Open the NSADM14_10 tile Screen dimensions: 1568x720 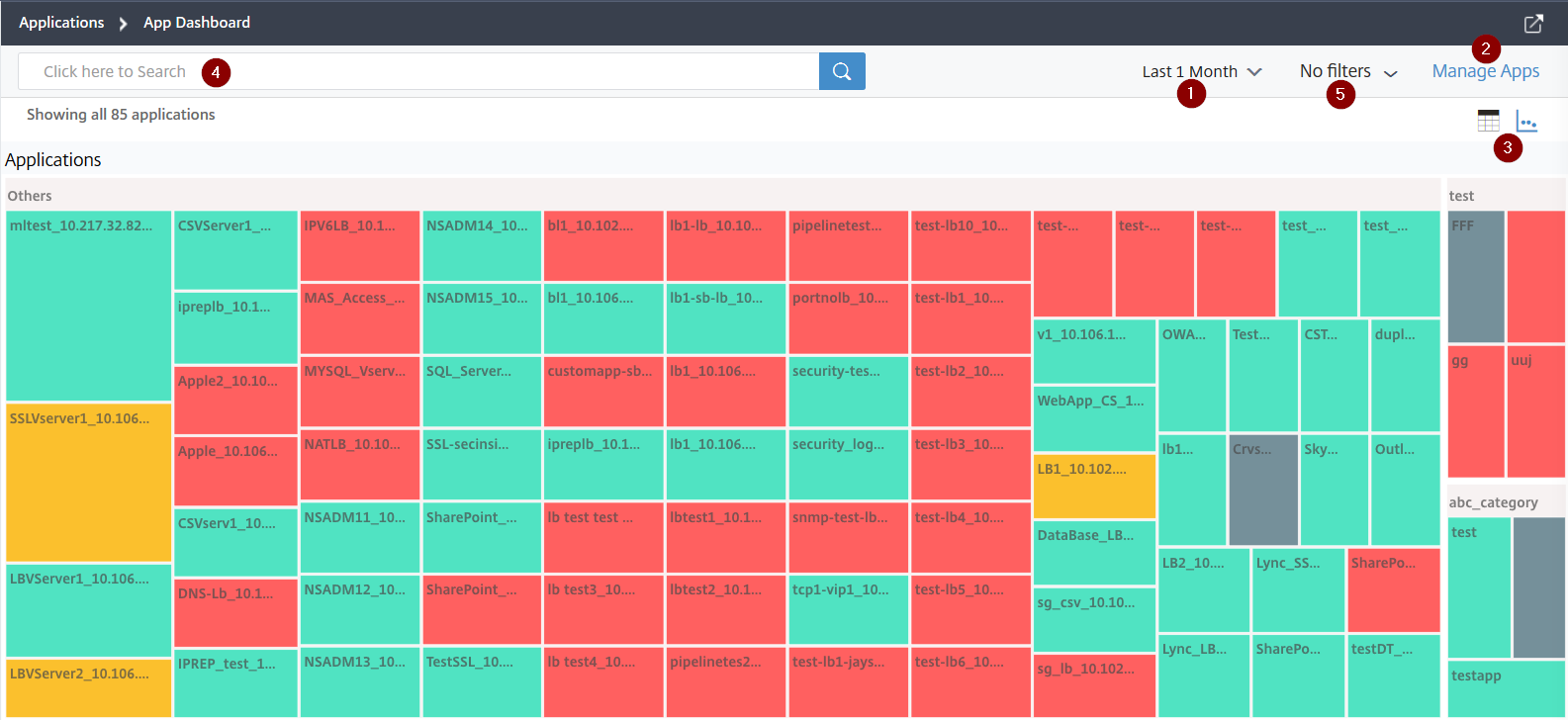tap(482, 245)
